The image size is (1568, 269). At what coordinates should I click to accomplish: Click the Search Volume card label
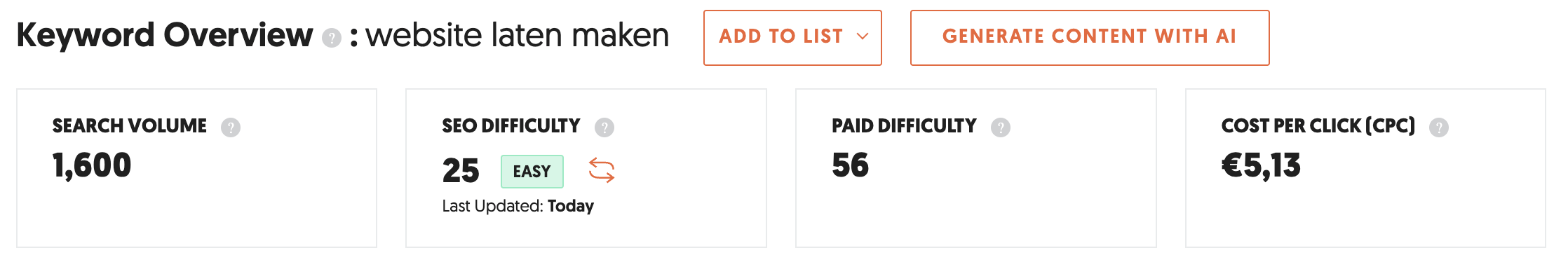[x=130, y=126]
